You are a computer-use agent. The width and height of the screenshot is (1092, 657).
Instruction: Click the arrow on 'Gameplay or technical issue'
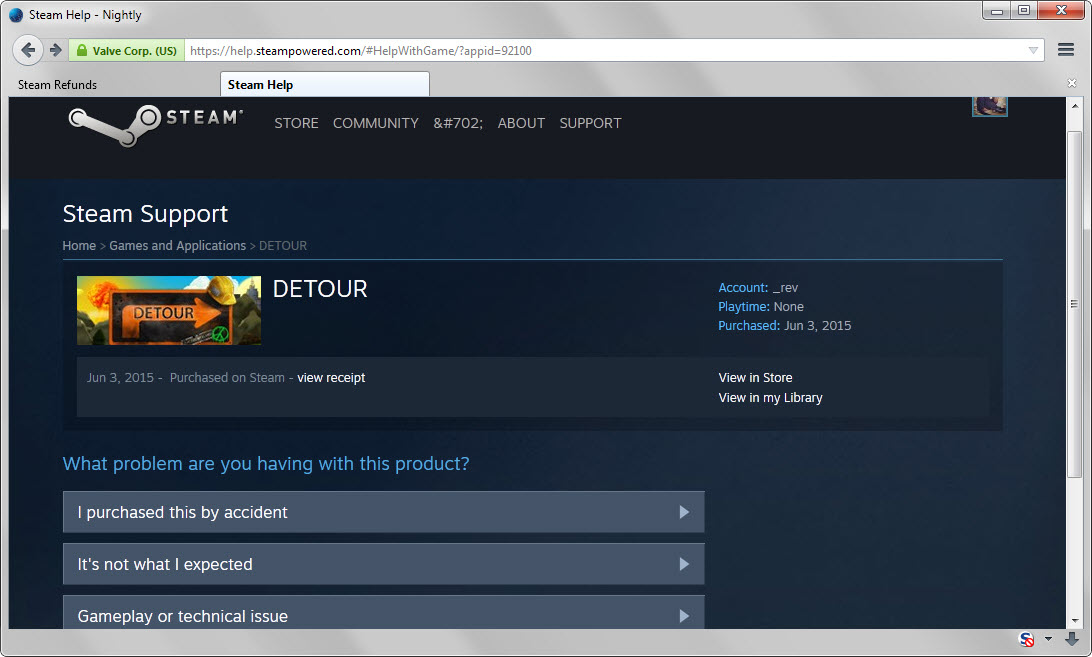pyautogui.click(x=684, y=616)
